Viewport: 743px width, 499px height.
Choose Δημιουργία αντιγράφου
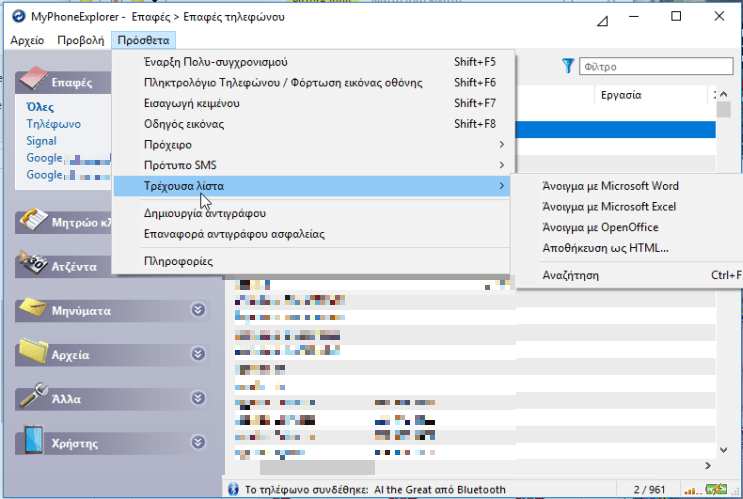[312, 213]
